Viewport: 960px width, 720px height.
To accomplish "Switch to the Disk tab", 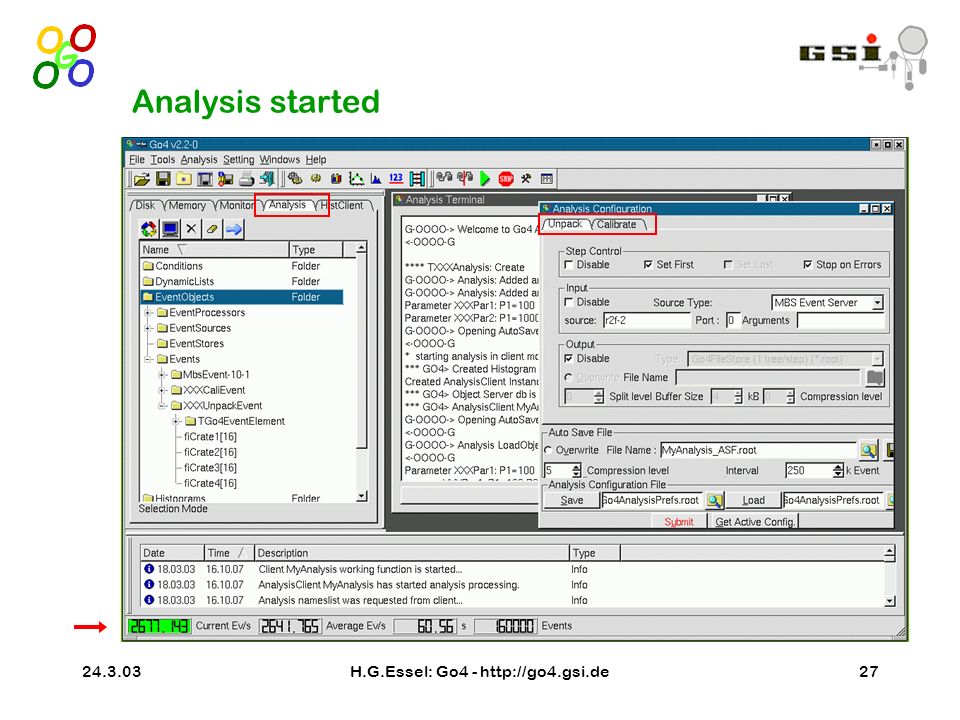I will pos(145,206).
